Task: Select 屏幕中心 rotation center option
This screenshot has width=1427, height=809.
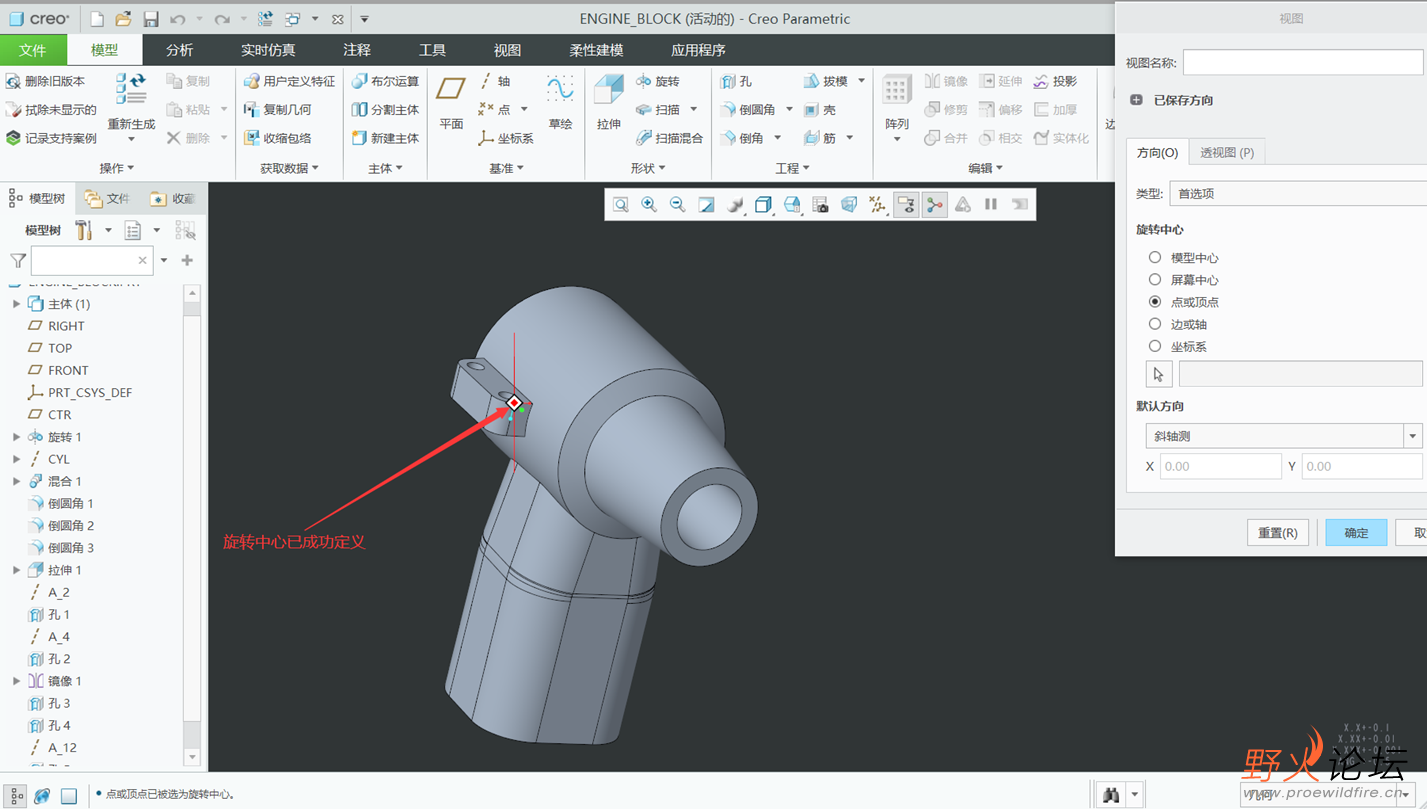Action: click(1155, 280)
